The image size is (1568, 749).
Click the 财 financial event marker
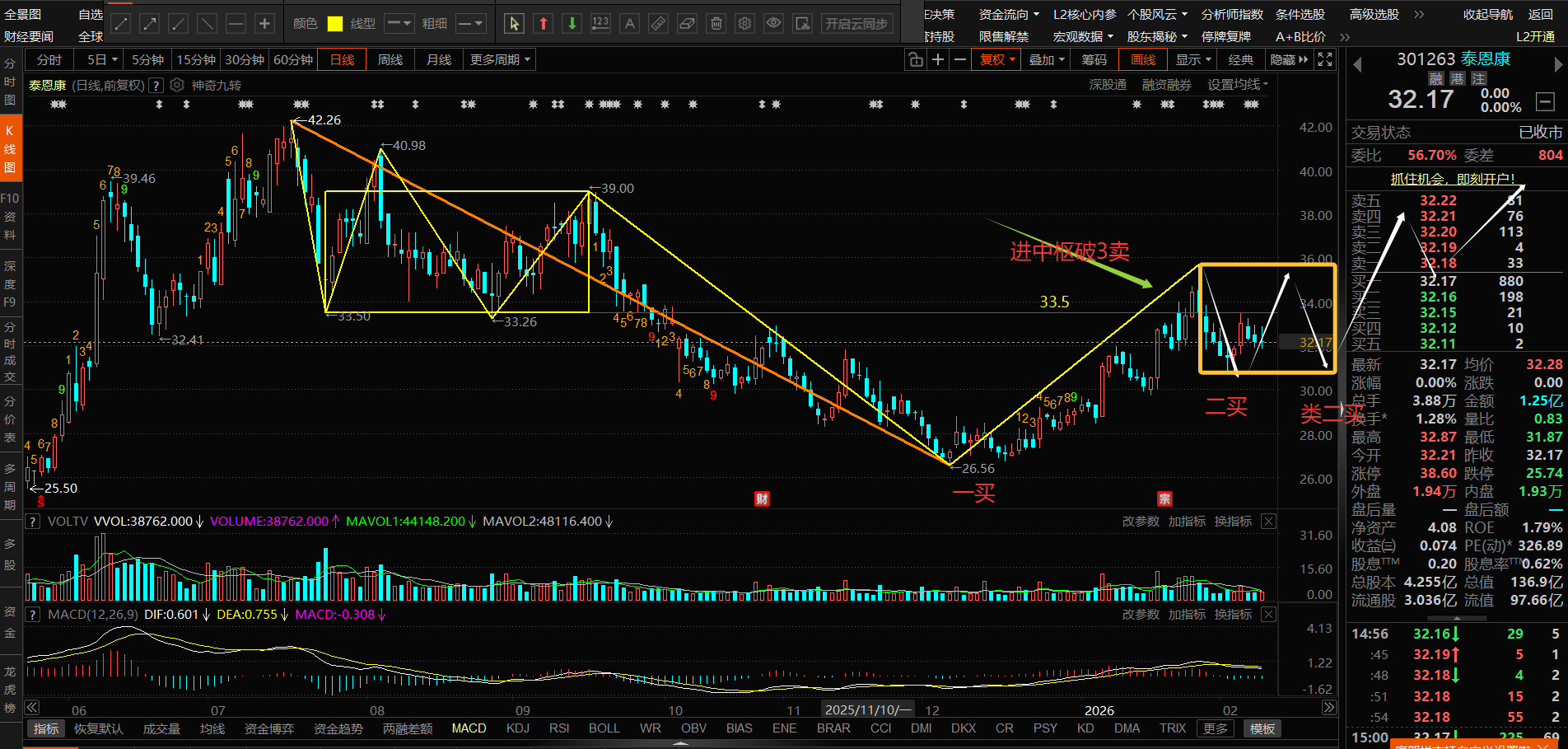pyautogui.click(x=762, y=498)
